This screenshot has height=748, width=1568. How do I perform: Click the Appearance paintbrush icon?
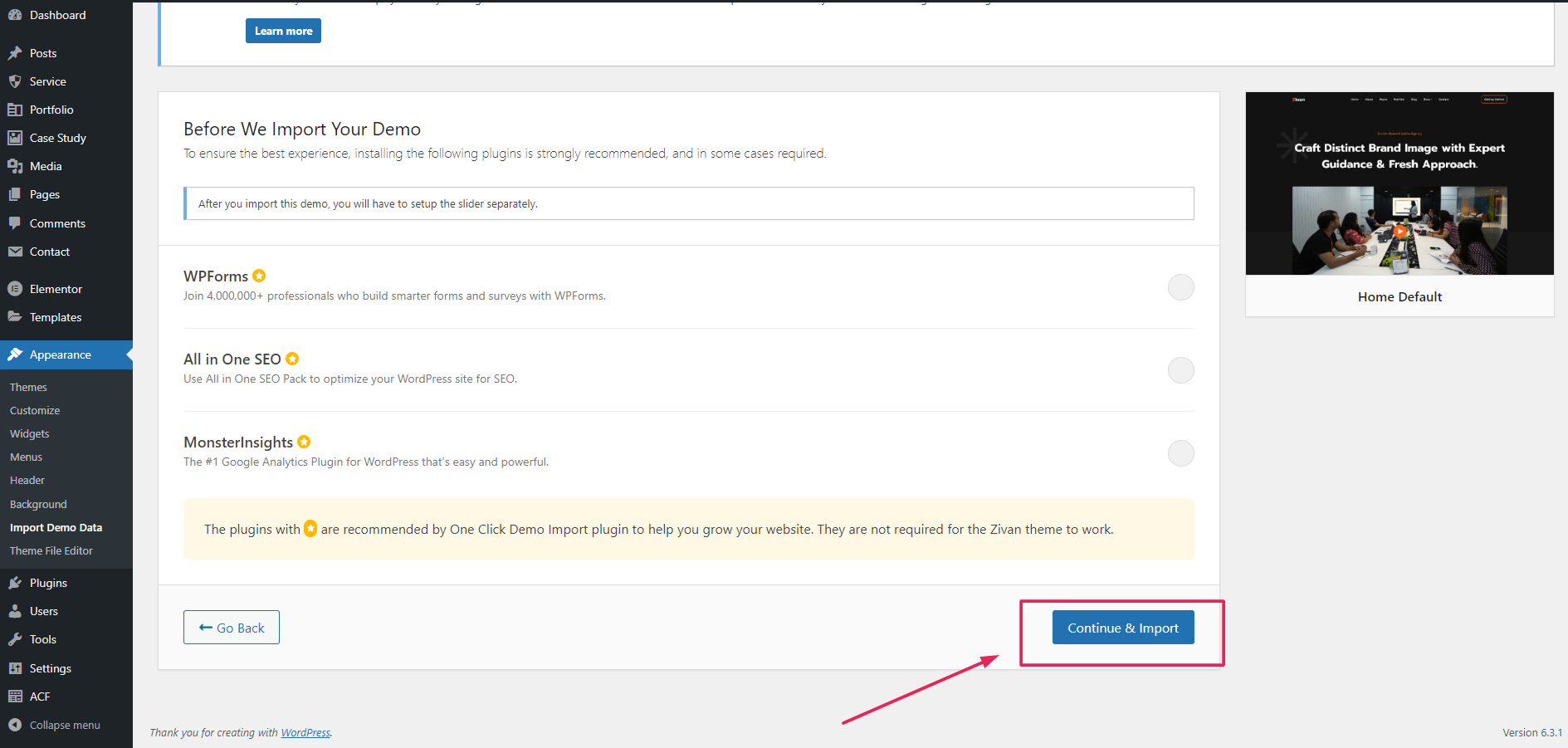pyautogui.click(x=15, y=354)
